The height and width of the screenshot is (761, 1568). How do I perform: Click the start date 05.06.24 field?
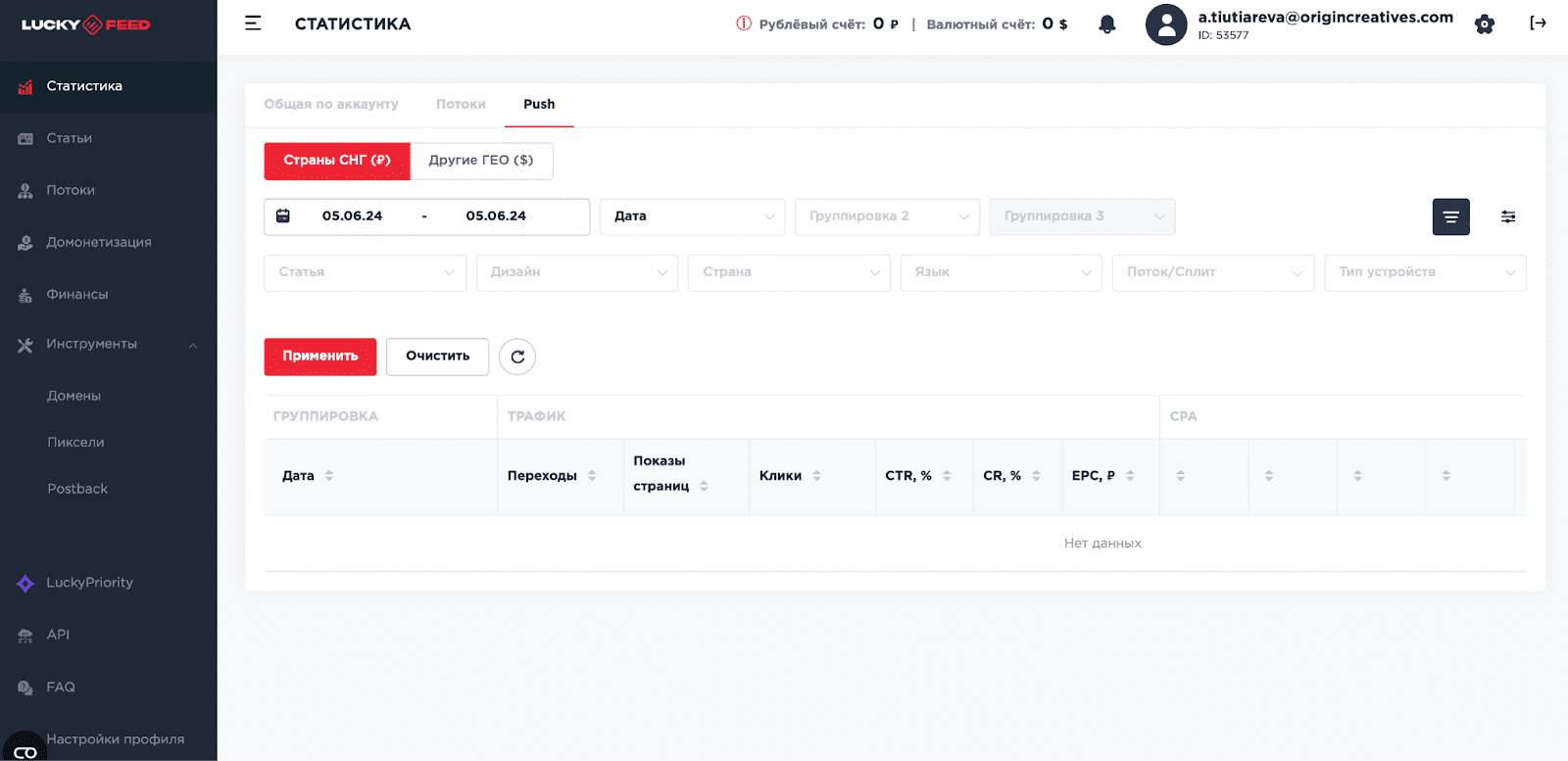click(x=352, y=216)
